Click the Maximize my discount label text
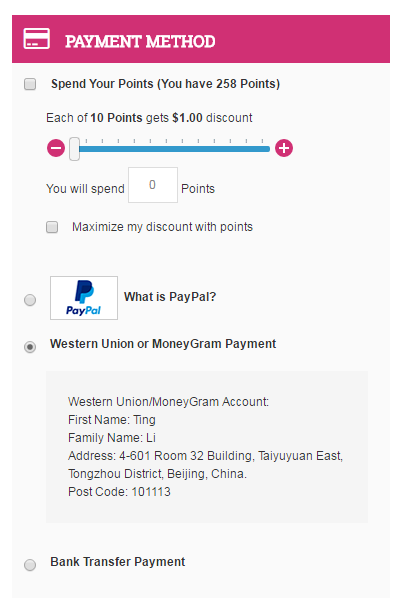The image size is (397, 605). pos(162,227)
